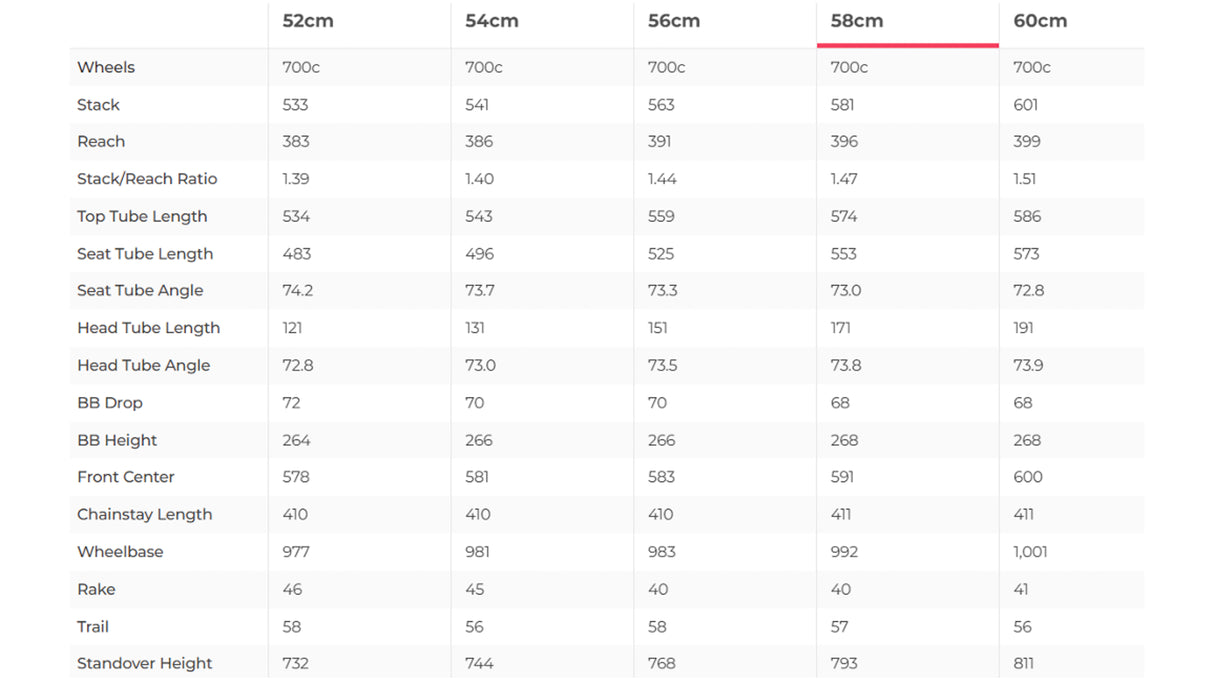1214x683 pixels.
Task: Click the BB Drop row label
Action: (x=110, y=403)
